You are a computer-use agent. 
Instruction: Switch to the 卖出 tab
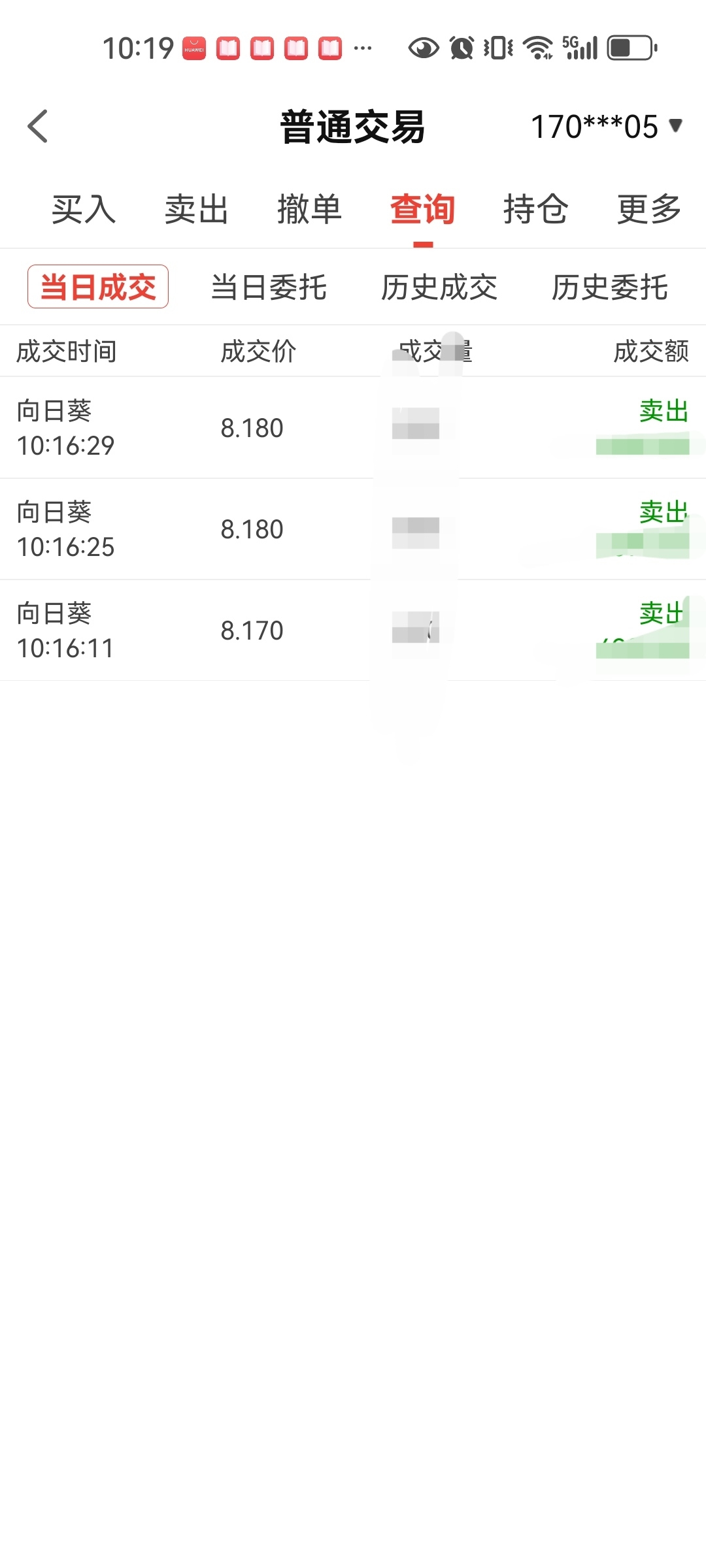point(196,210)
